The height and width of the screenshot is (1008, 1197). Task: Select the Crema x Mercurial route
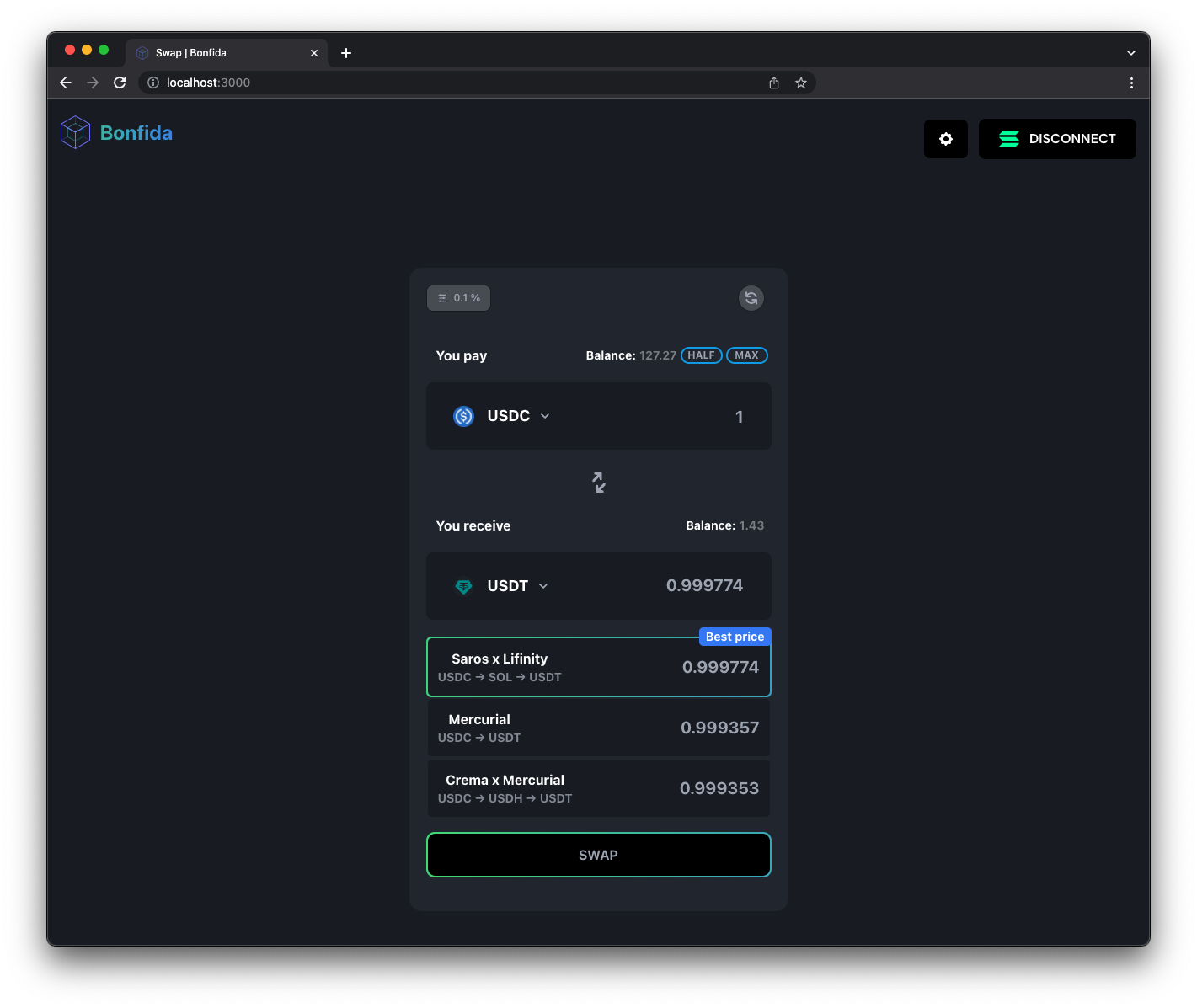point(599,788)
